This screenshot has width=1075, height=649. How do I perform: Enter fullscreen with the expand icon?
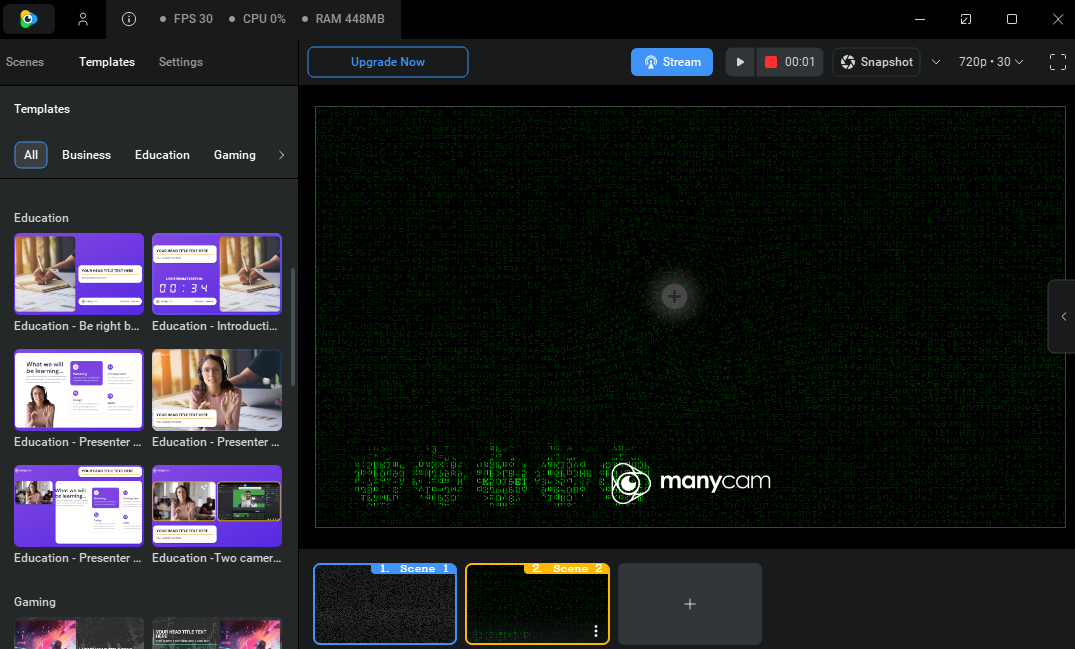1058,61
